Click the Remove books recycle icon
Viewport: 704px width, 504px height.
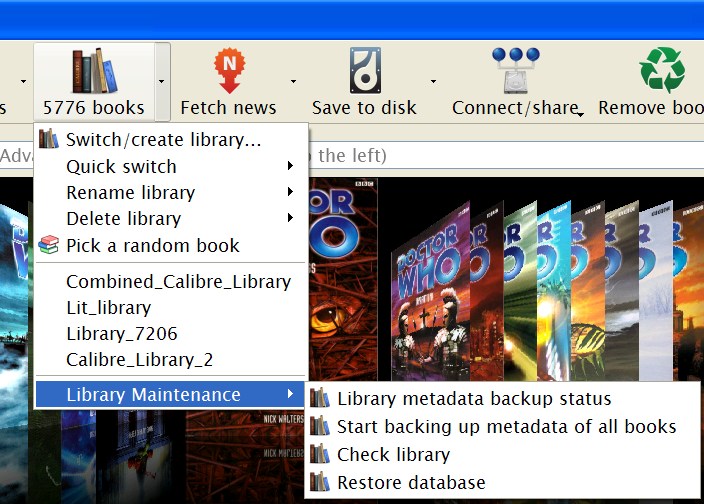point(662,70)
